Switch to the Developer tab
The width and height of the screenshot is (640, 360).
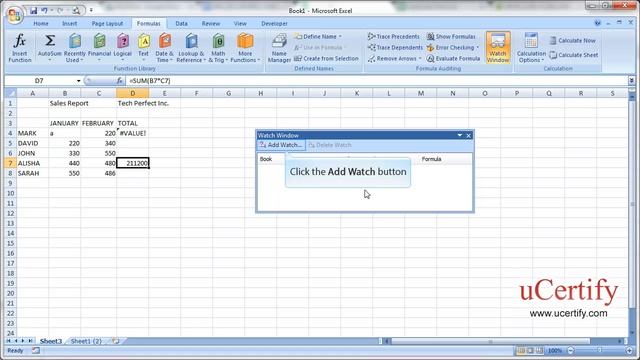coord(274,24)
